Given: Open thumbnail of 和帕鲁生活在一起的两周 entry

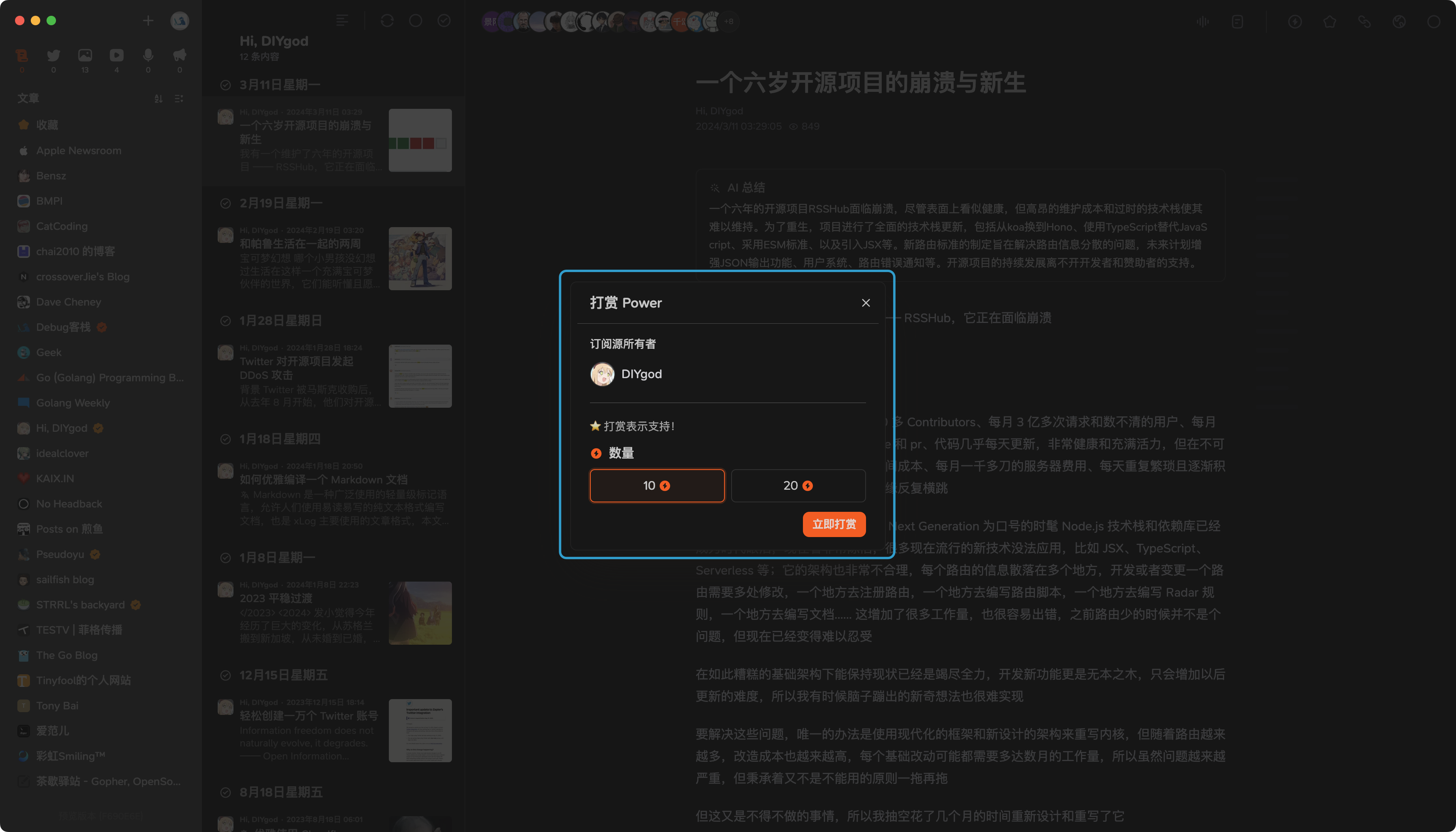Looking at the screenshot, I should tap(420, 258).
